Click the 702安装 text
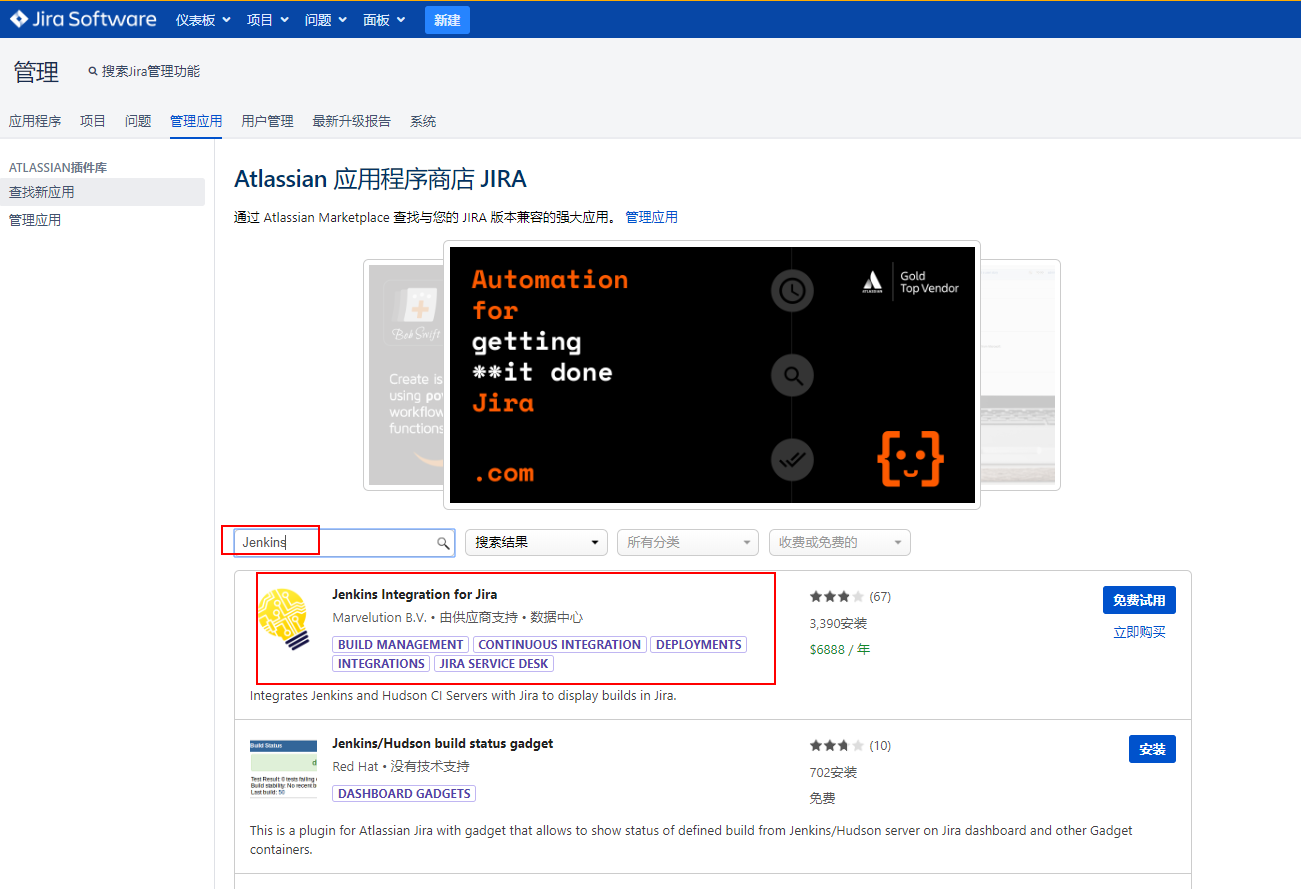 (833, 772)
